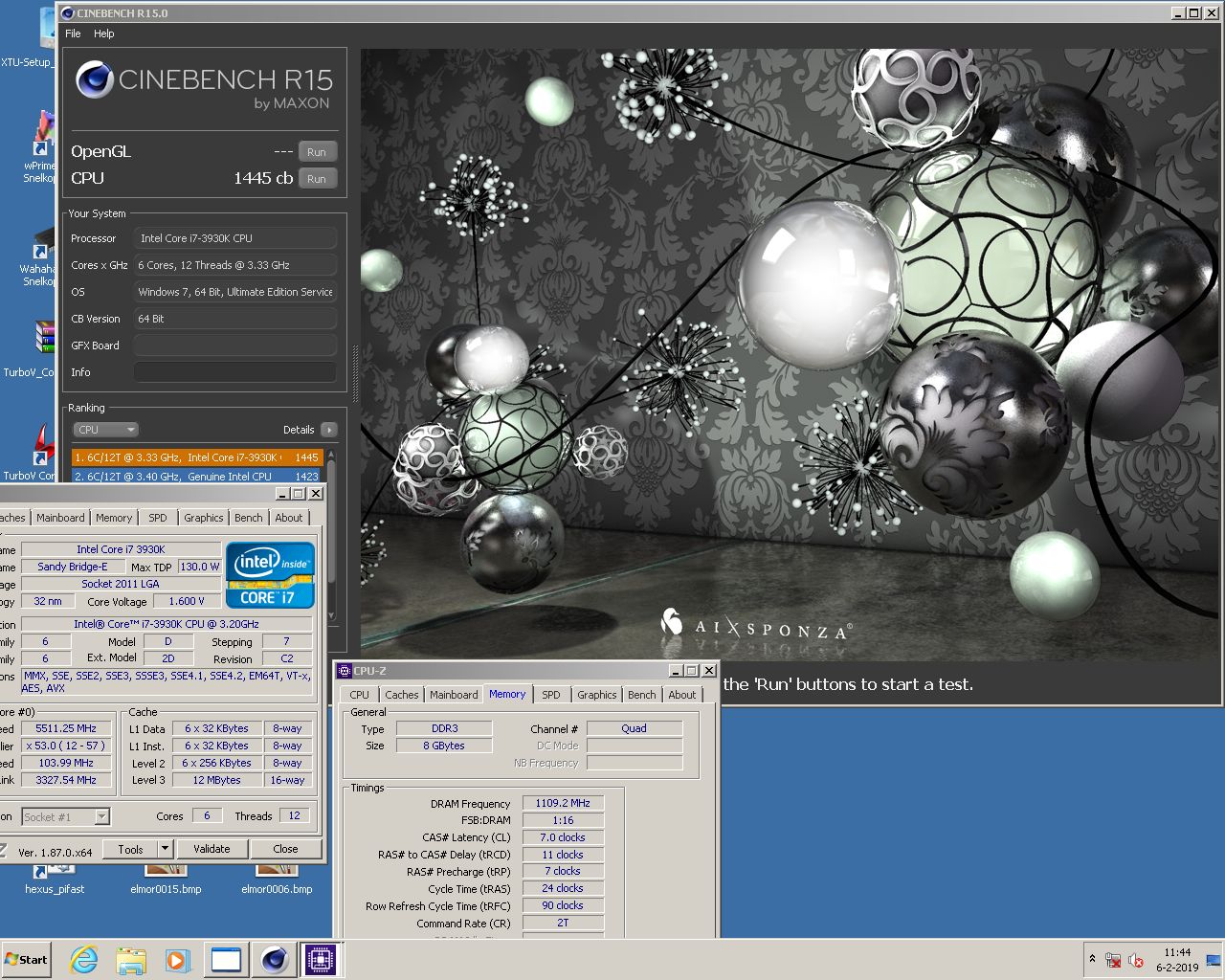This screenshot has width=1225, height=980.
Task: Open the Start menu
Action: (26, 959)
